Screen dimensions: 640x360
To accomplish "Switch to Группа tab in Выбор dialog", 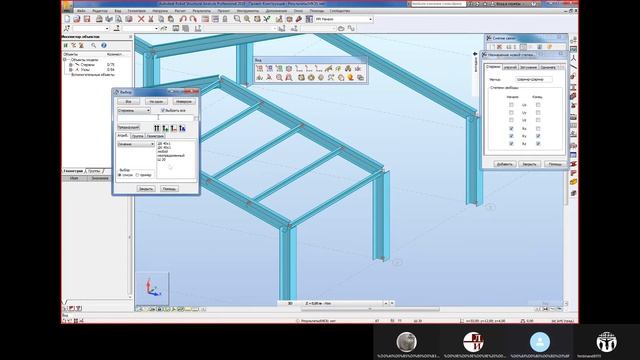I will 138,136.
